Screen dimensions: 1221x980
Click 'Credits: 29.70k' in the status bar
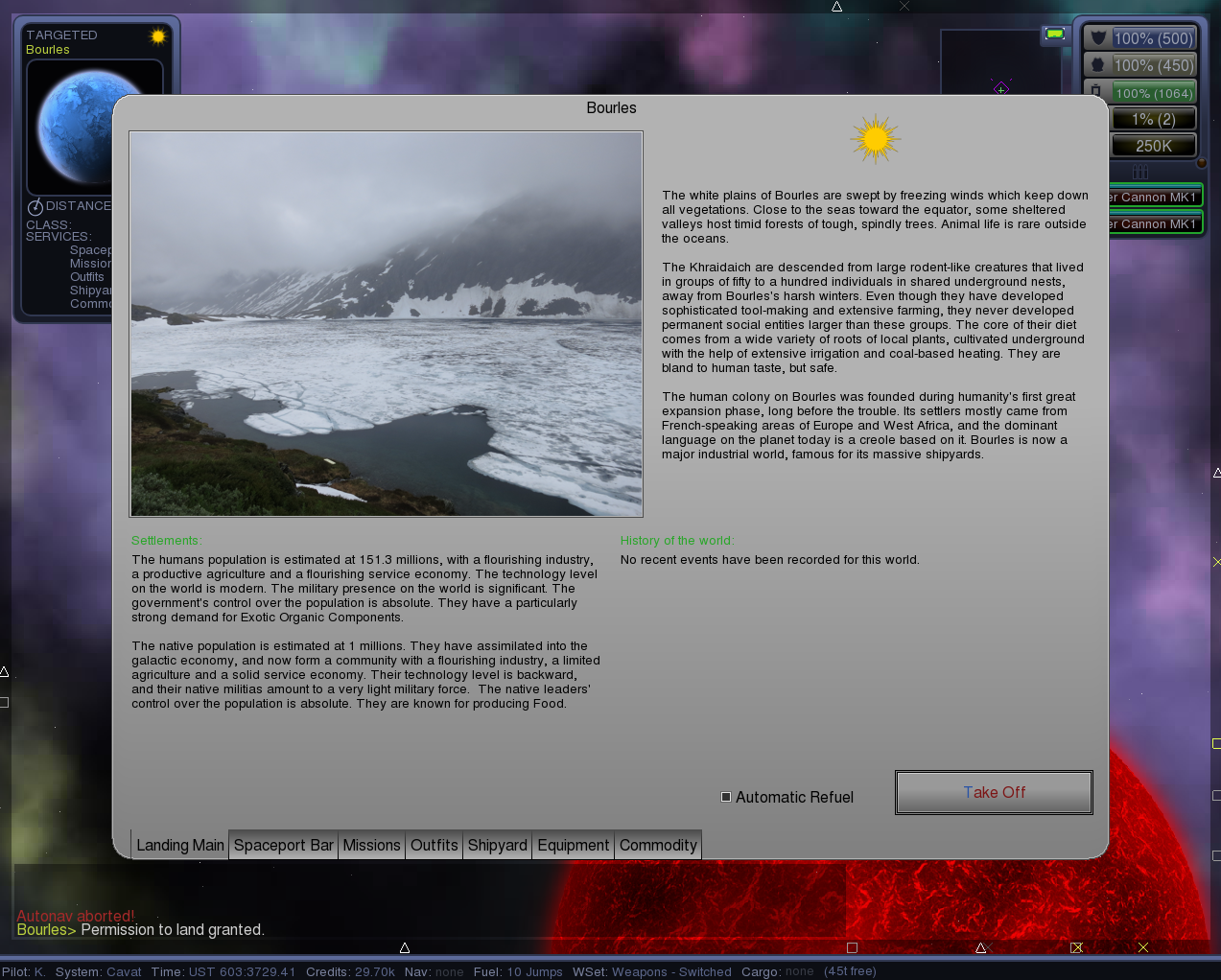[351, 972]
